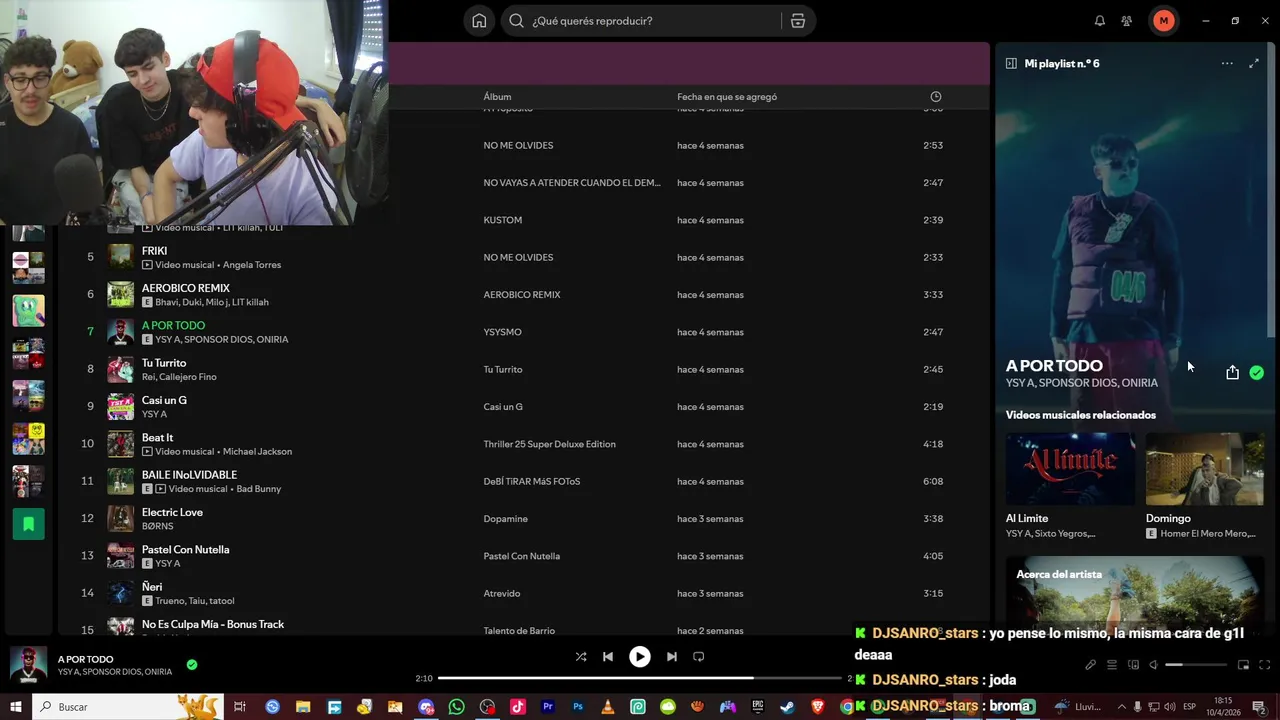Viewport: 1280px width, 720px height.
Task: Enter full screen from the player bar
Action: pyautogui.click(x=1264, y=665)
